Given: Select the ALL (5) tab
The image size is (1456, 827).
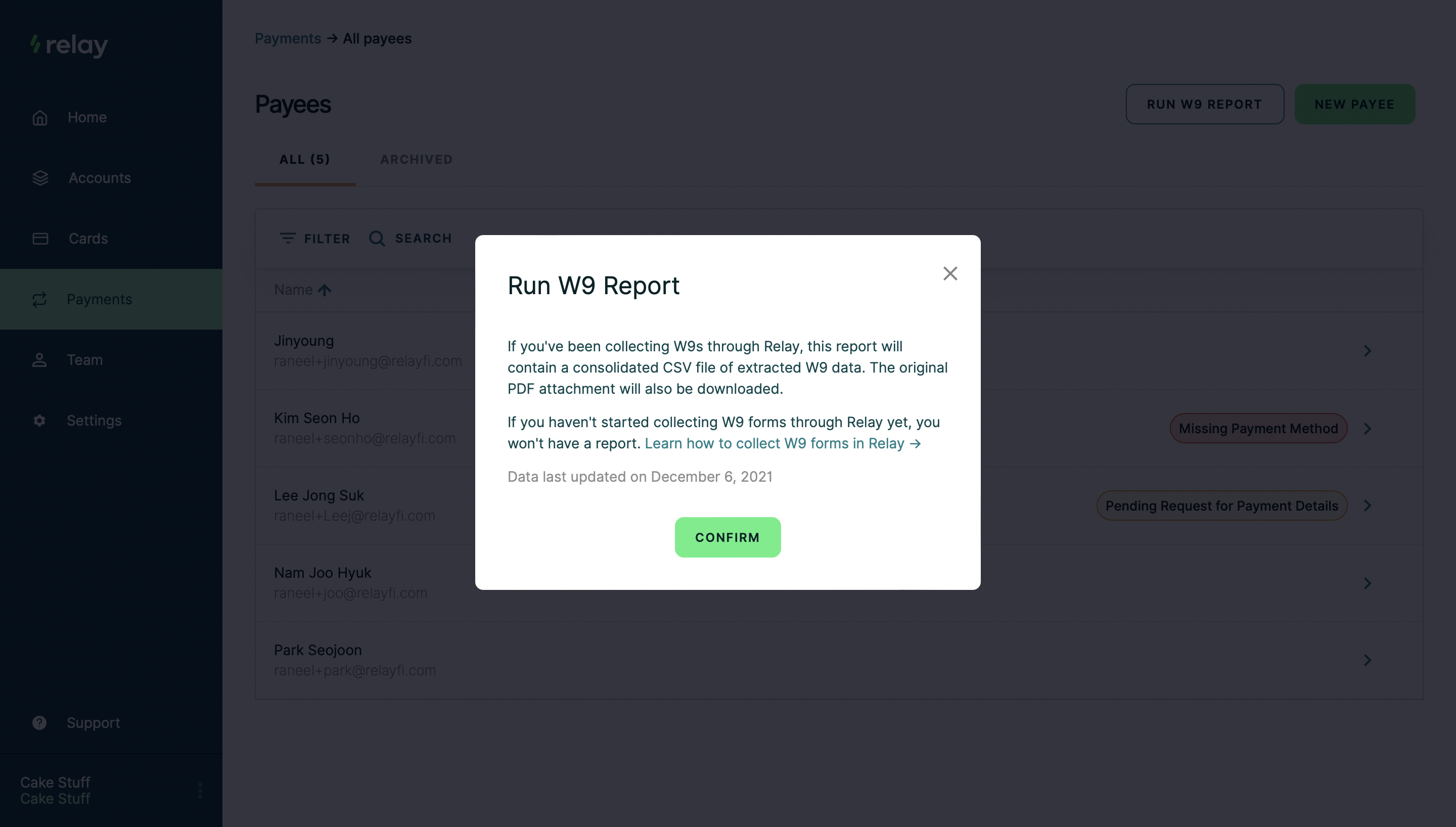Looking at the screenshot, I should pyautogui.click(x=305, y=160).
